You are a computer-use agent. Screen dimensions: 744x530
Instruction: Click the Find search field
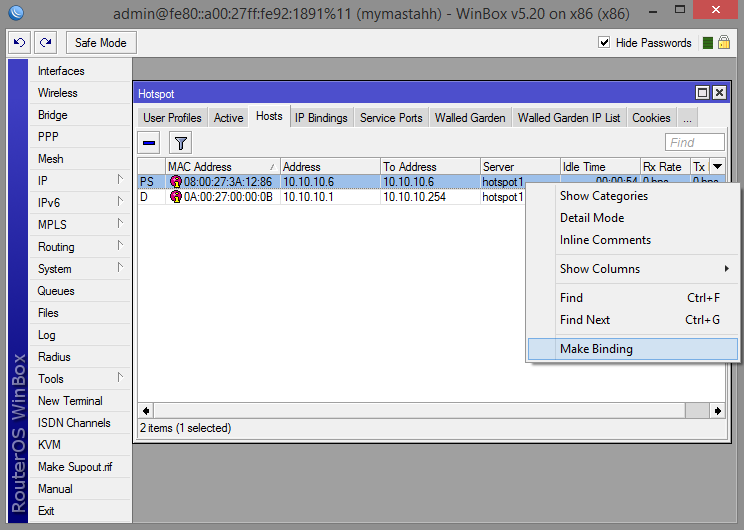click(695, 142)
